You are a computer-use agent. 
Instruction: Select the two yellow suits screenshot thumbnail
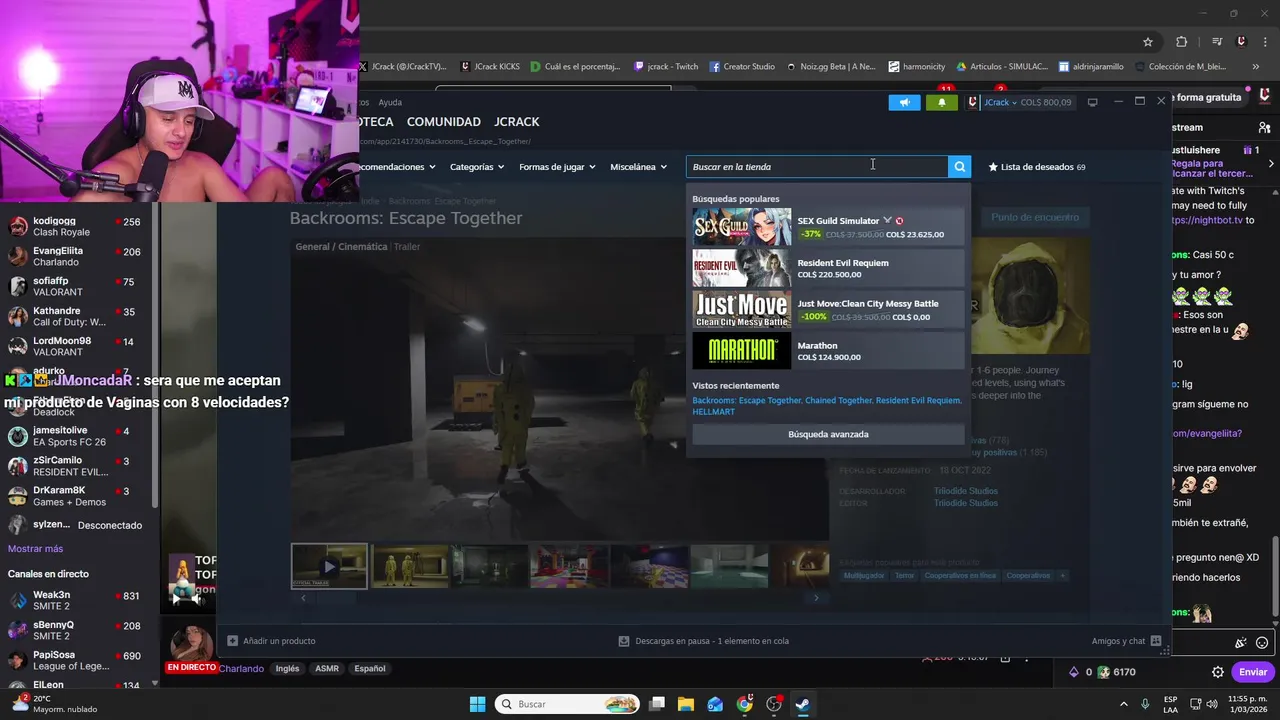[x=410, y=566]
